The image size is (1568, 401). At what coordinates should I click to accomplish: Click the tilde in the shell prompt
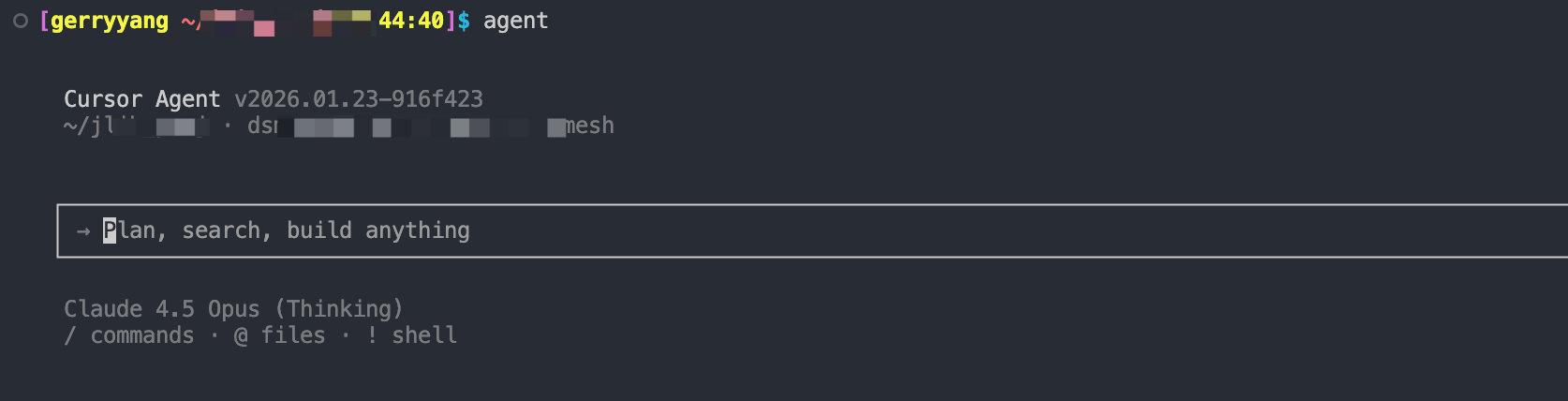[x=187, y=21]
